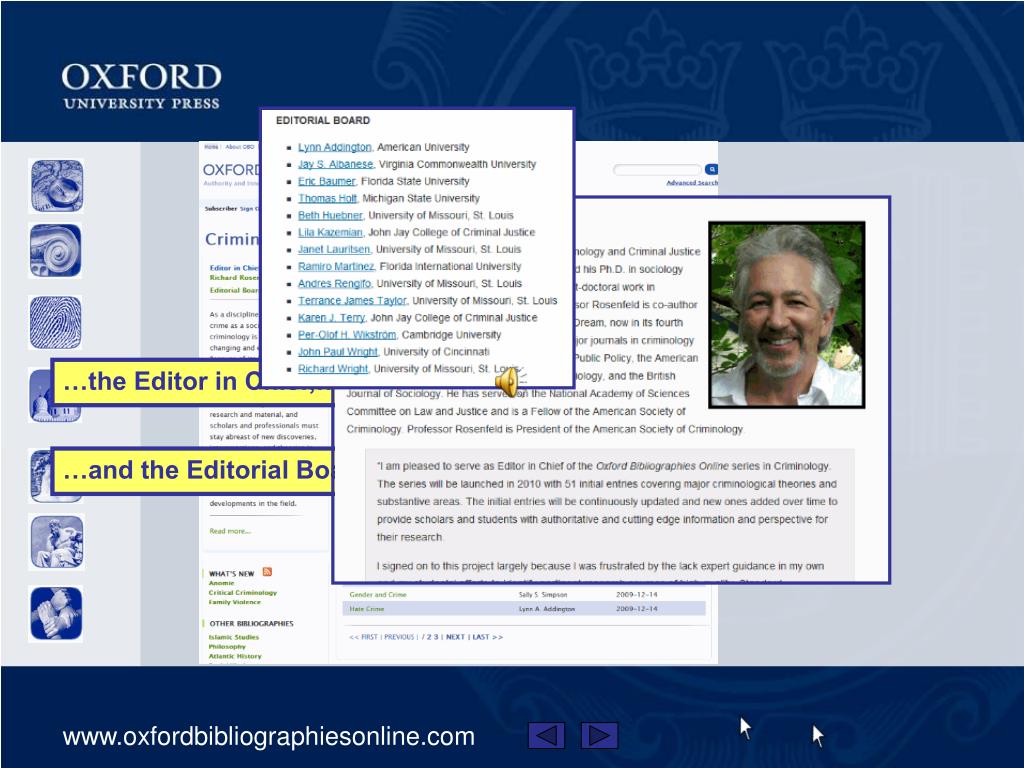Click the speaker audio icon

coord(510,380)
